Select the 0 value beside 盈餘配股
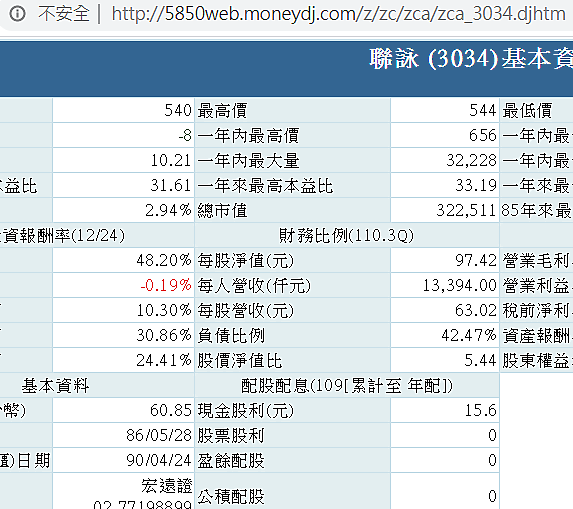 click(492, 460)
